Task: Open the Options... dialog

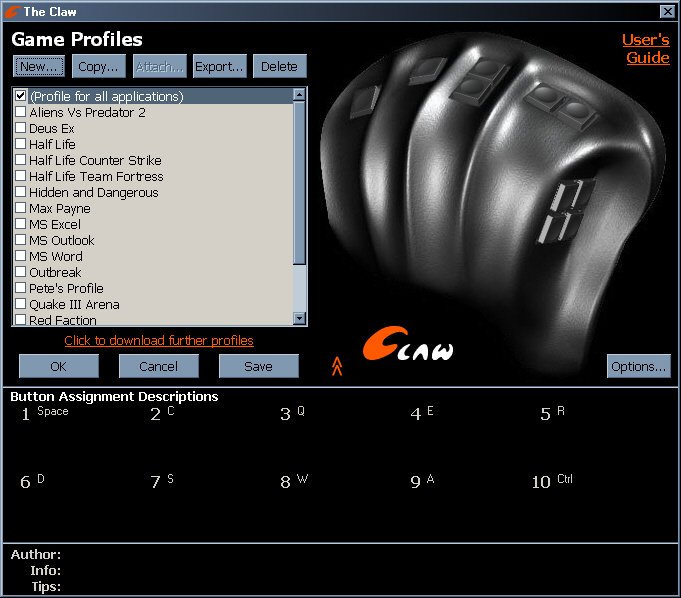Action: click(638, 367)
